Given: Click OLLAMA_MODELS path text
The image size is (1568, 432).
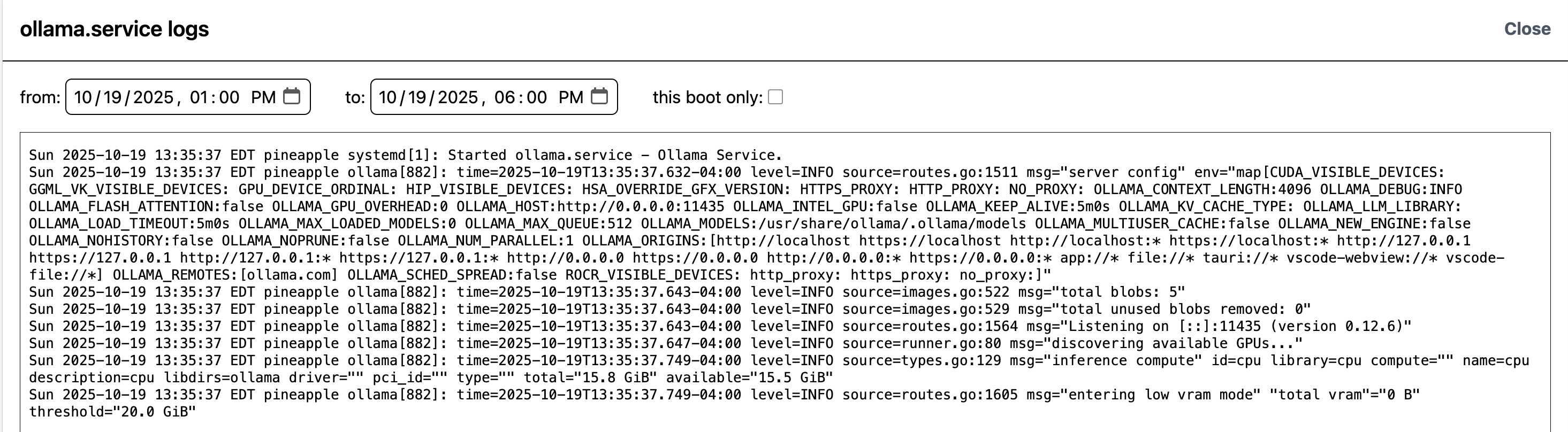Looking at the screenshot, I should tap(833, 223).
